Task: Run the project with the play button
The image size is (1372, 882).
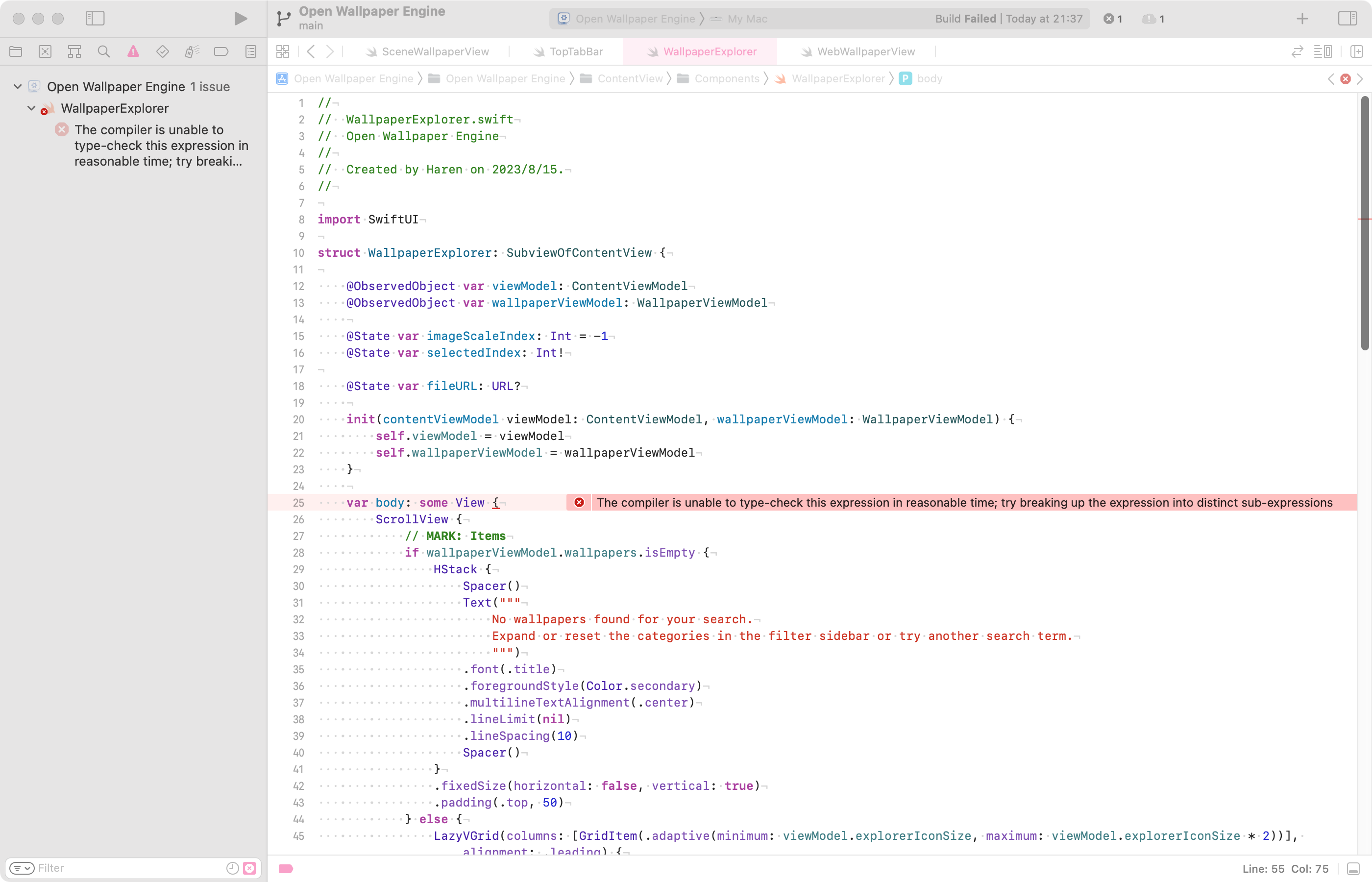Action: pos(240,18)
